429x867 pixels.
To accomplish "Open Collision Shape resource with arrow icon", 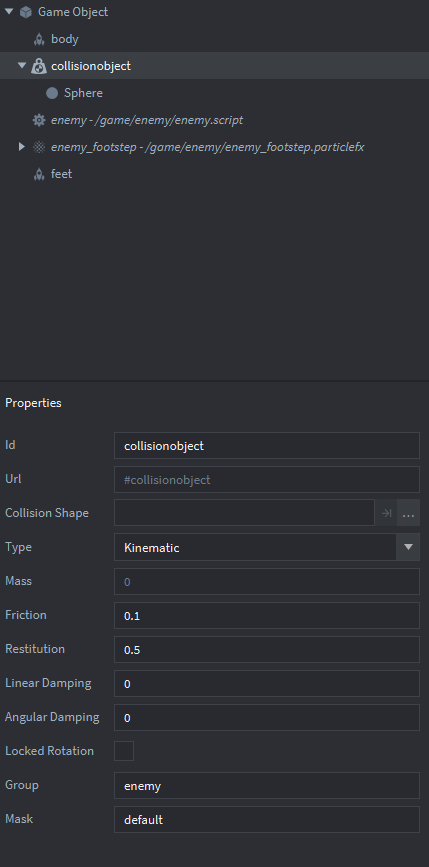I will click(386, 514).
